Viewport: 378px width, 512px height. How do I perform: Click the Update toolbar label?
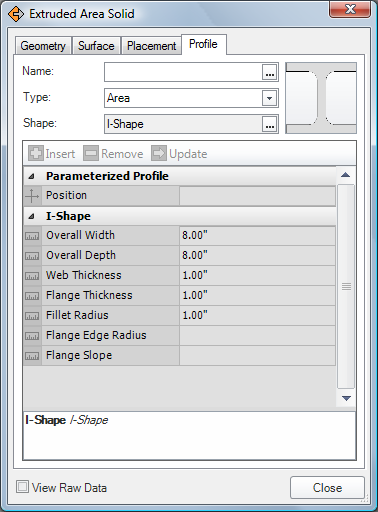[188, 154]
